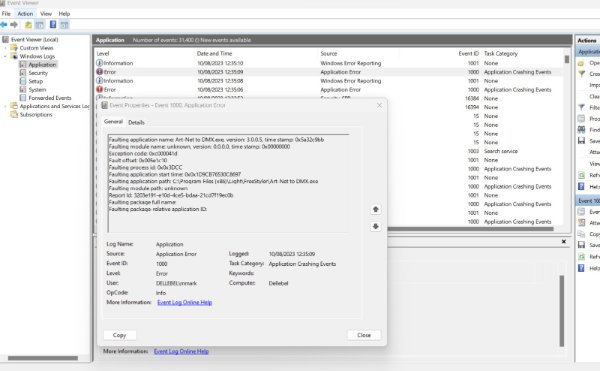The width and height of the screenshot is (600, 371).
Task: Click the blue Help toolbar icon
Action: (x=53, y=25)
